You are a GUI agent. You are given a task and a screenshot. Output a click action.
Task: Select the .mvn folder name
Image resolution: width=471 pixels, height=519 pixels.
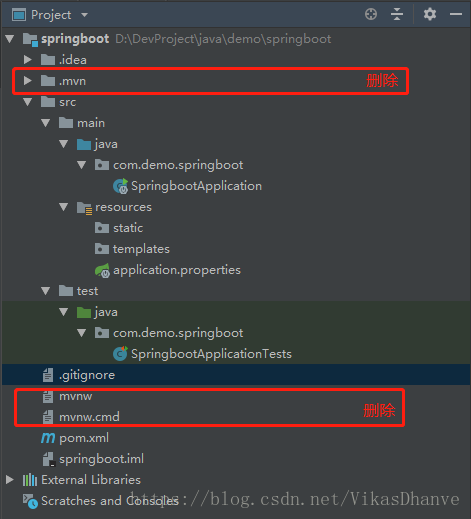(73, 81)
